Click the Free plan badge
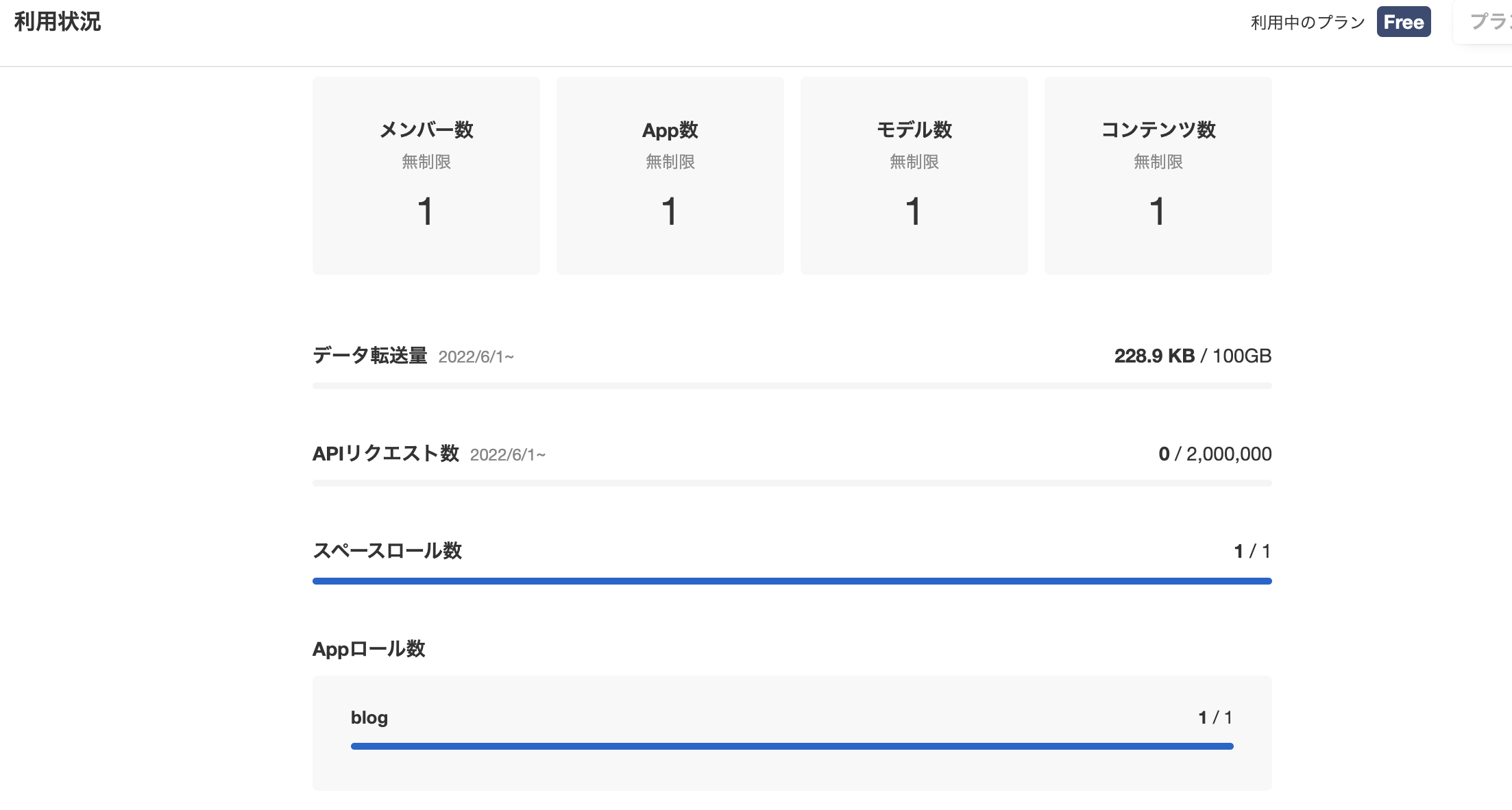 1403,22
